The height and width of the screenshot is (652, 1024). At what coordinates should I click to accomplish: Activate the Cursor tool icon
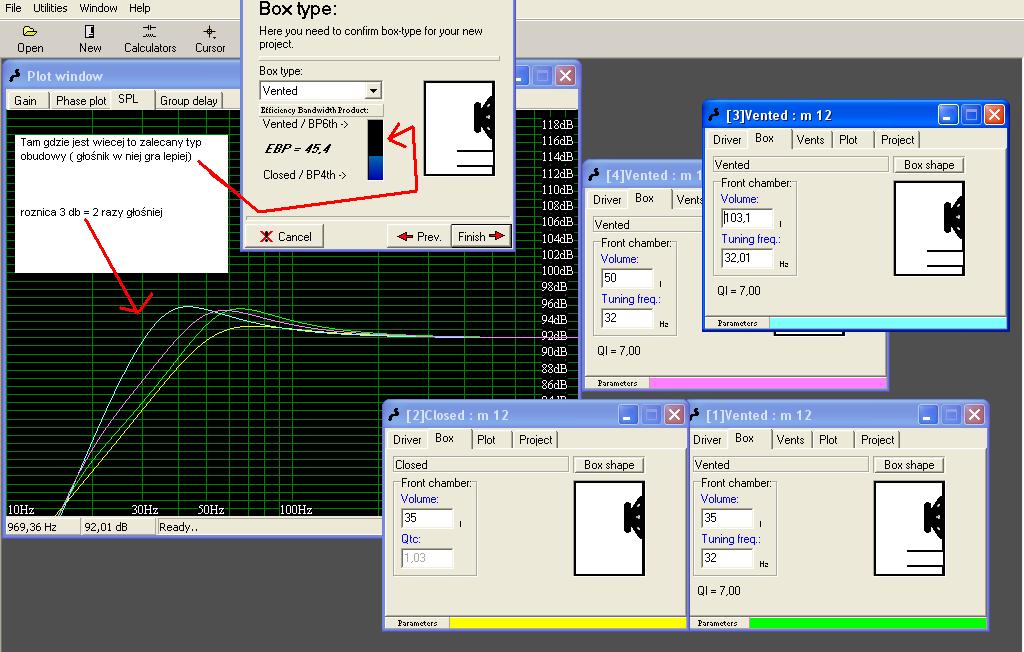(210, 32)
